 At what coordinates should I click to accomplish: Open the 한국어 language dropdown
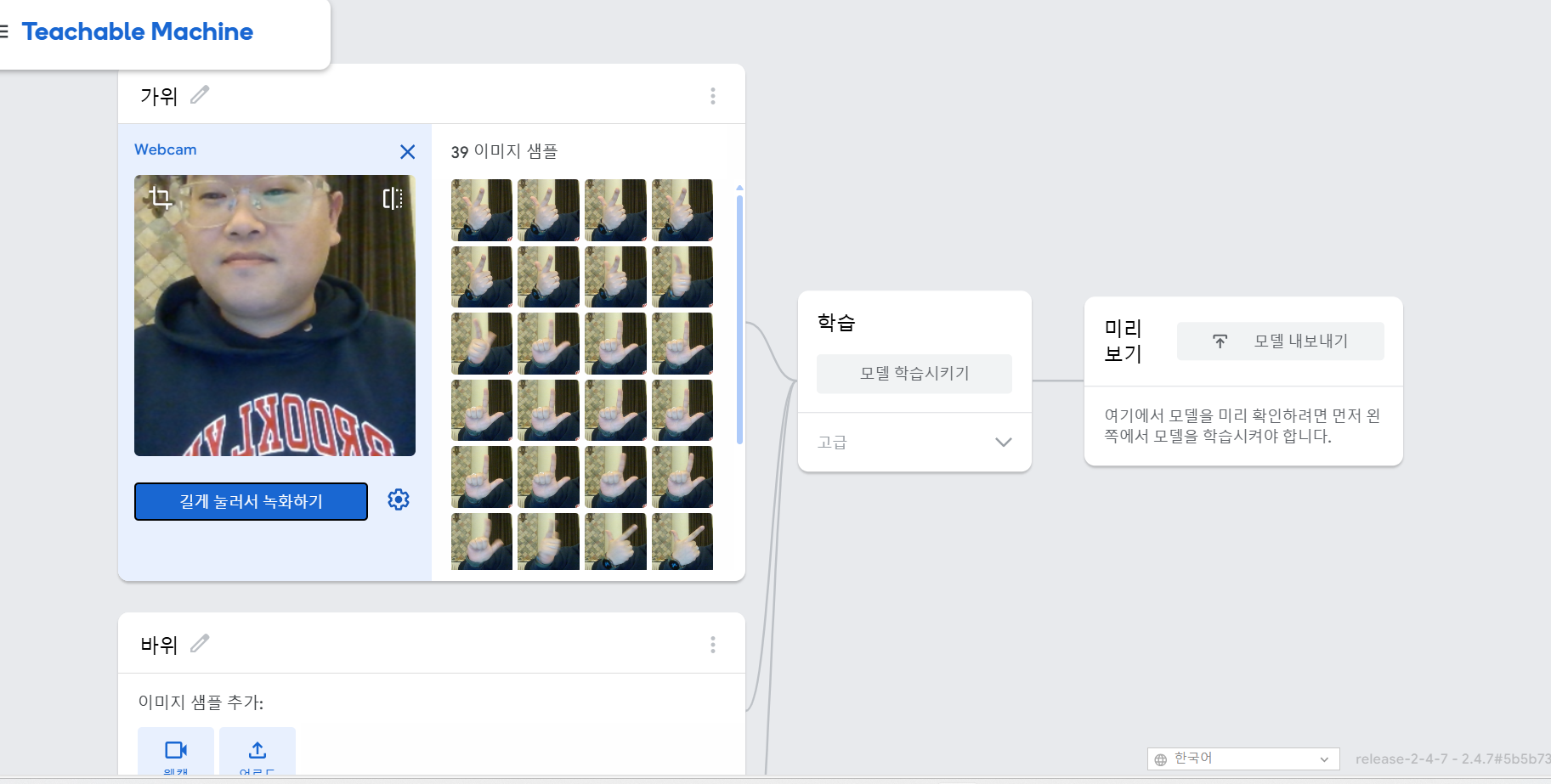click(x=1243, y=759)
